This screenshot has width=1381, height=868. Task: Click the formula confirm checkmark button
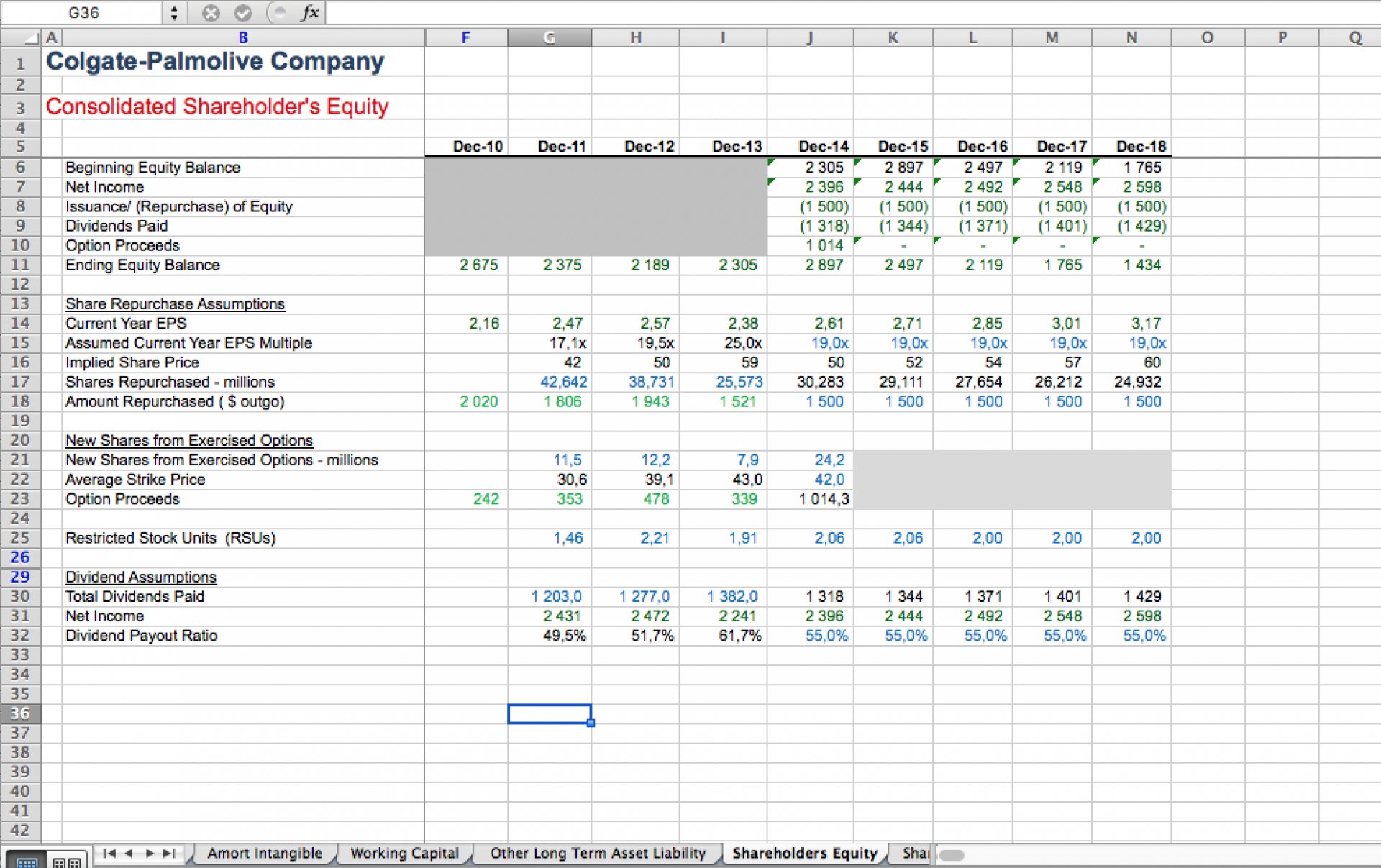(x=244, y=13)
